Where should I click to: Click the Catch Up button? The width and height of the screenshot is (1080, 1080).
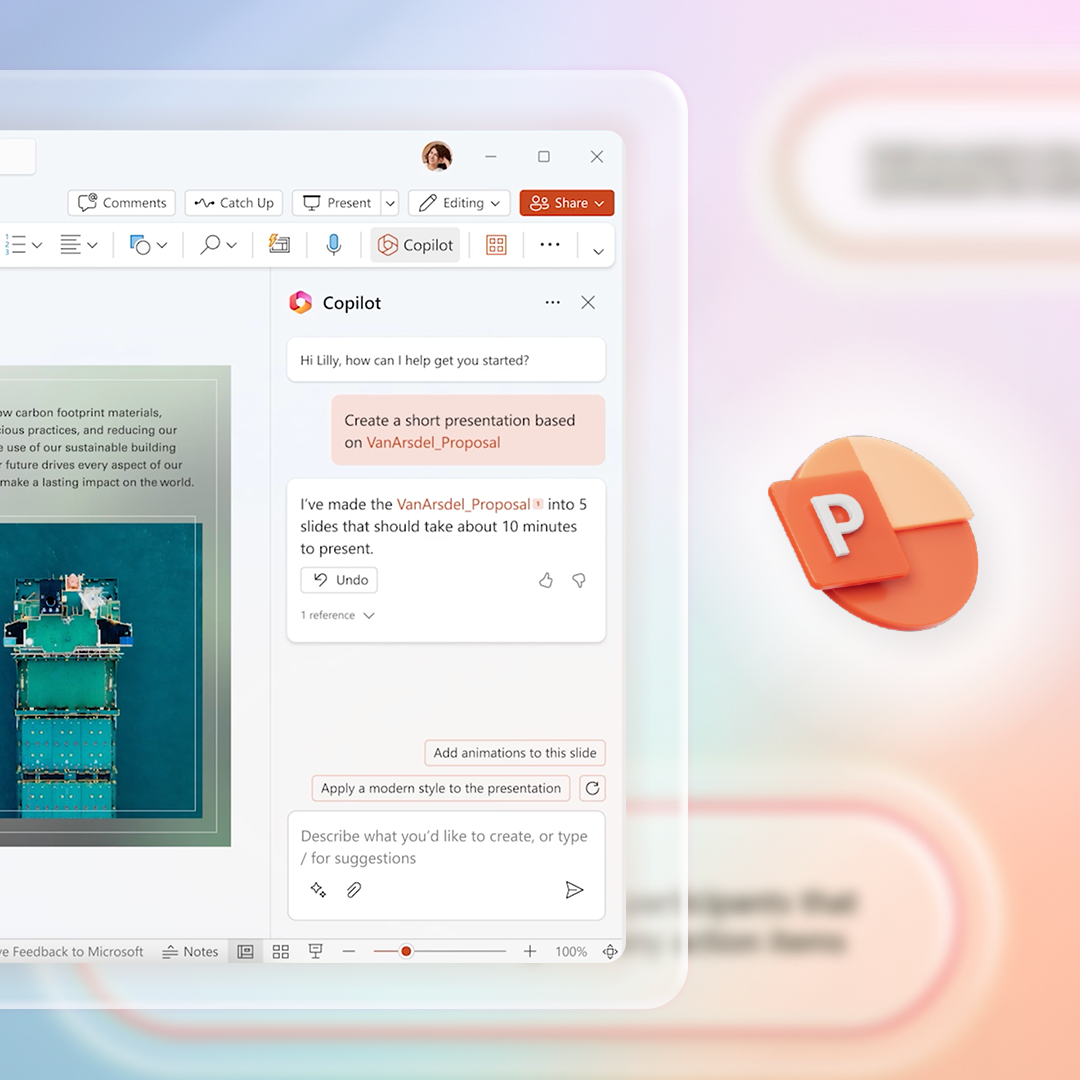point(233,202)
